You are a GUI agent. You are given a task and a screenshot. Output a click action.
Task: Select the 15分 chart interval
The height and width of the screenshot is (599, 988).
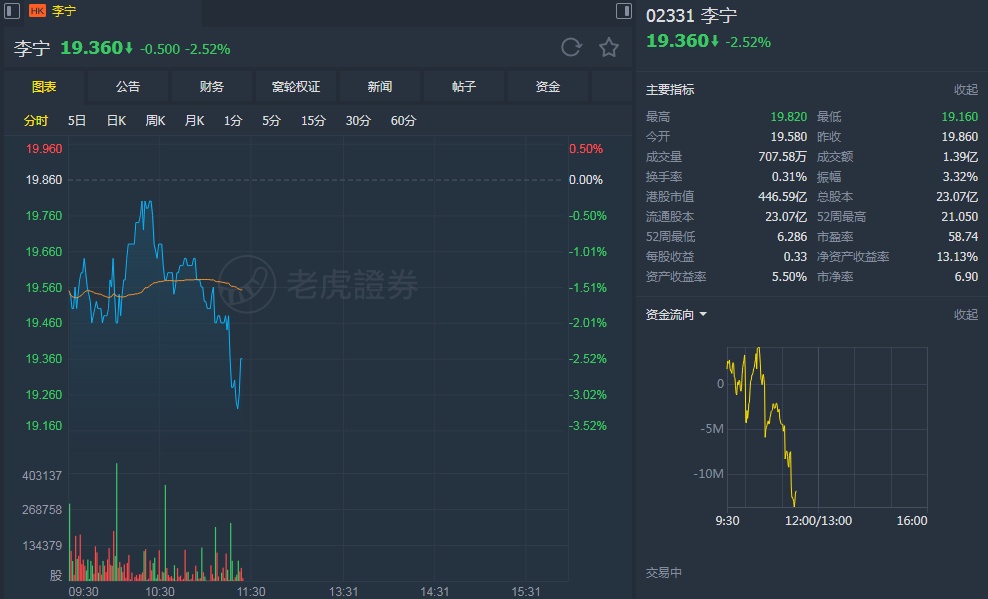pyautogui.click(x=313, y=121)
